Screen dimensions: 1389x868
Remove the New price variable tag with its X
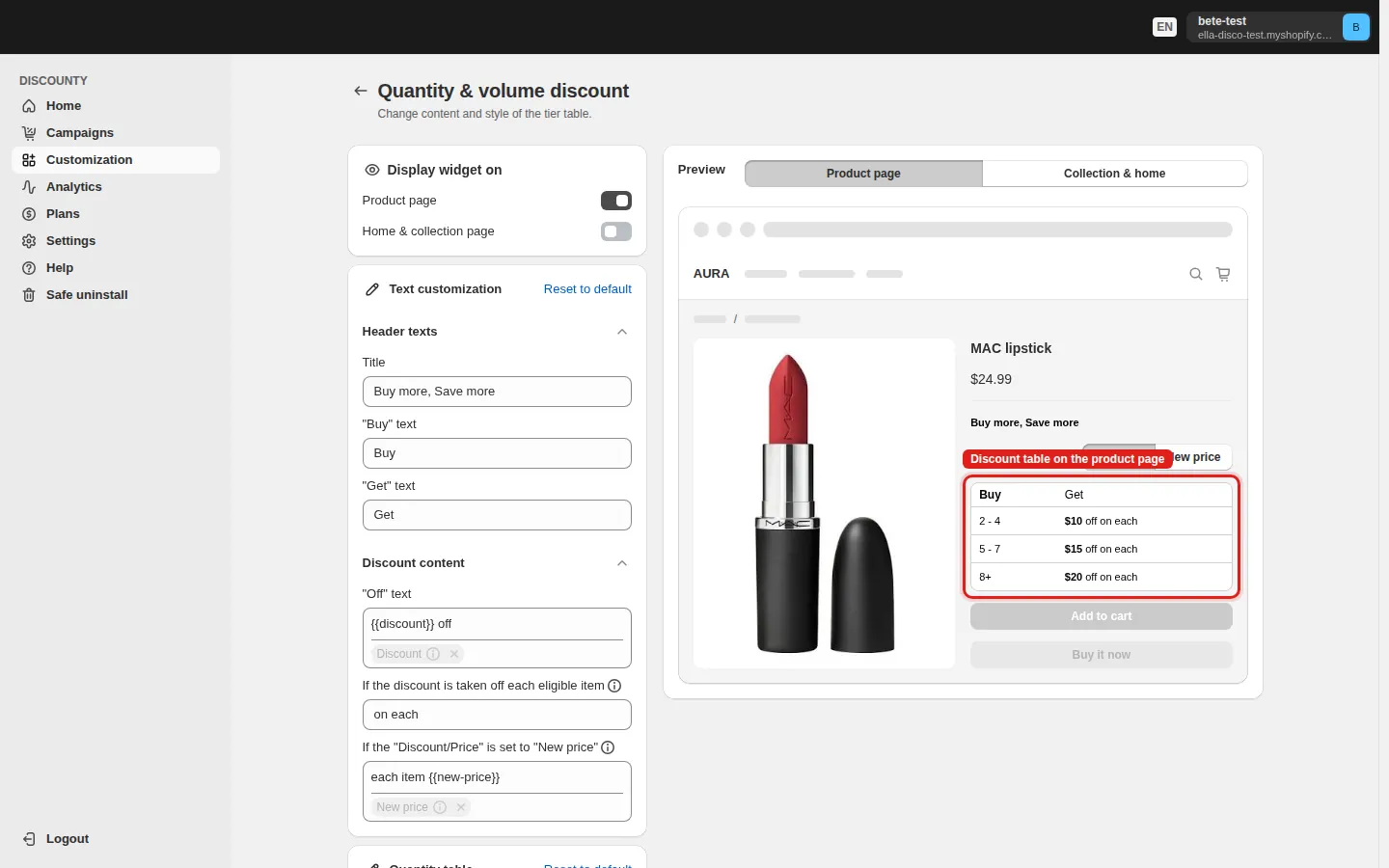pos(461,807)
